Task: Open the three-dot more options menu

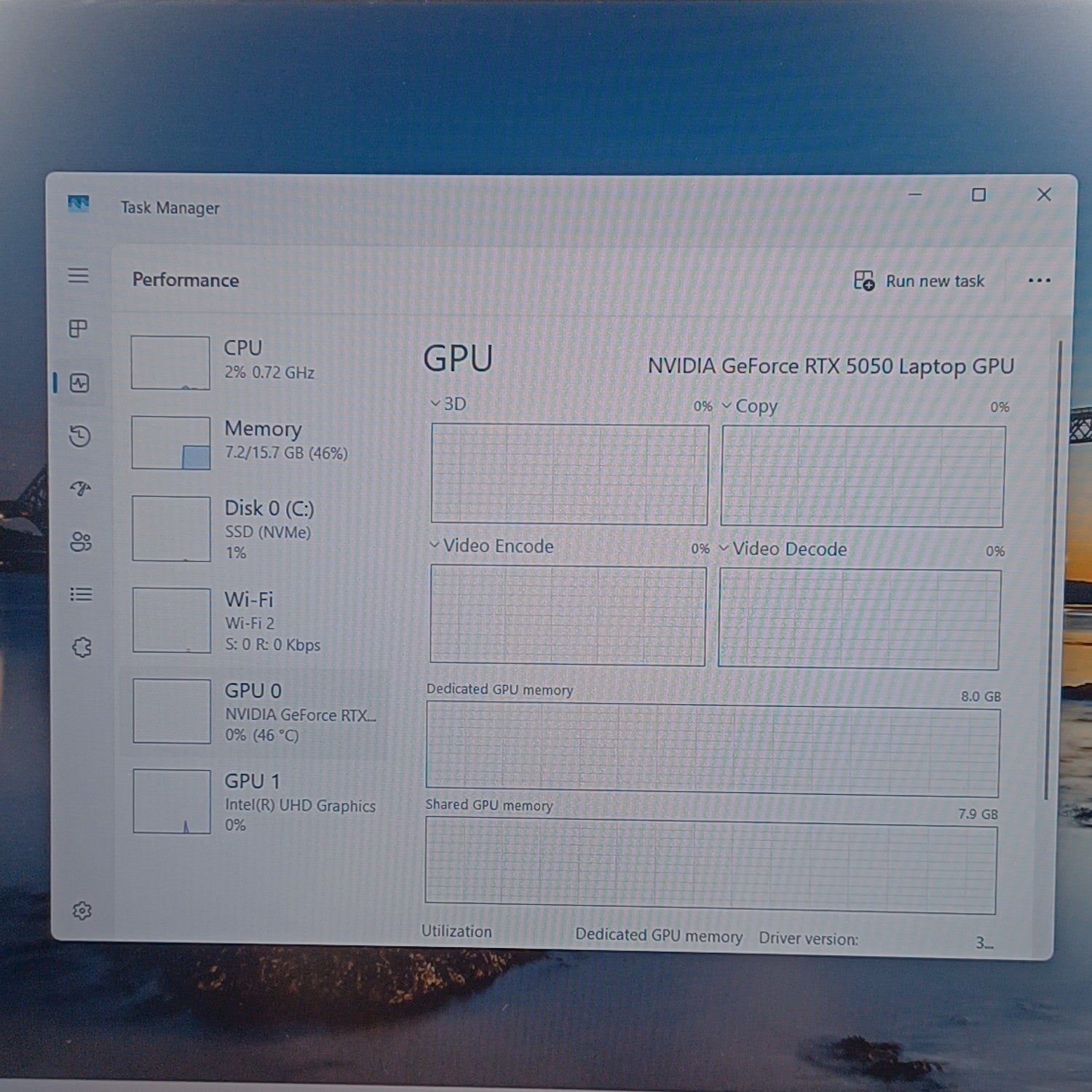Action: [x=1040, y=280]
